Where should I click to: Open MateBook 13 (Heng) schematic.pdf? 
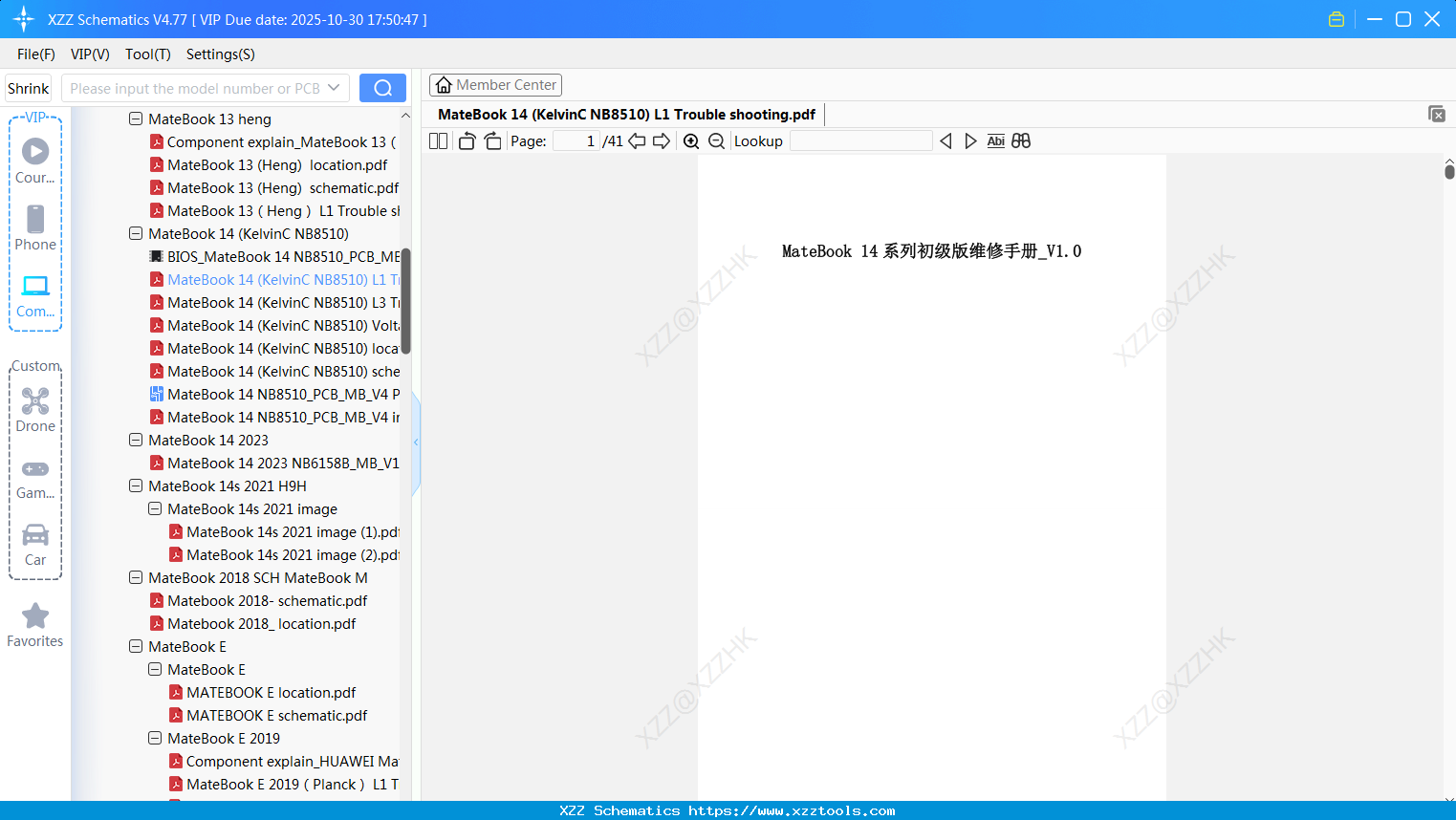274,188
